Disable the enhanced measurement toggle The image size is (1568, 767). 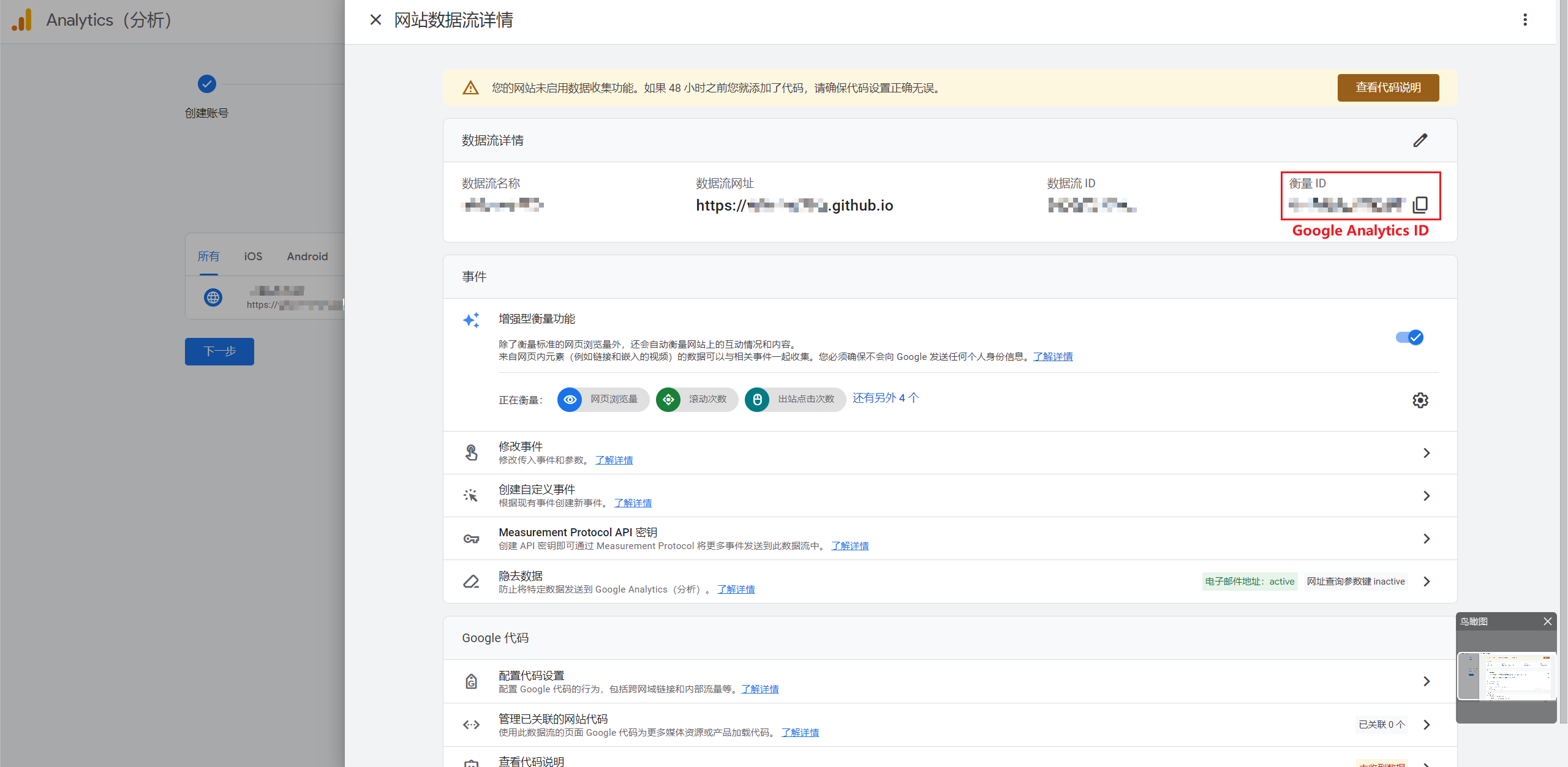(1409, 337)
